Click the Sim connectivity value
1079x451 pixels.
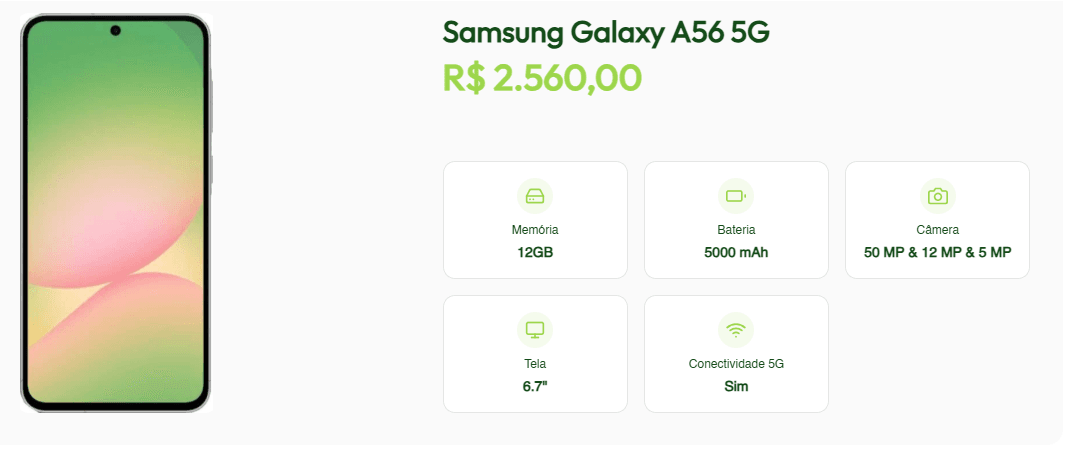point(736,386)
